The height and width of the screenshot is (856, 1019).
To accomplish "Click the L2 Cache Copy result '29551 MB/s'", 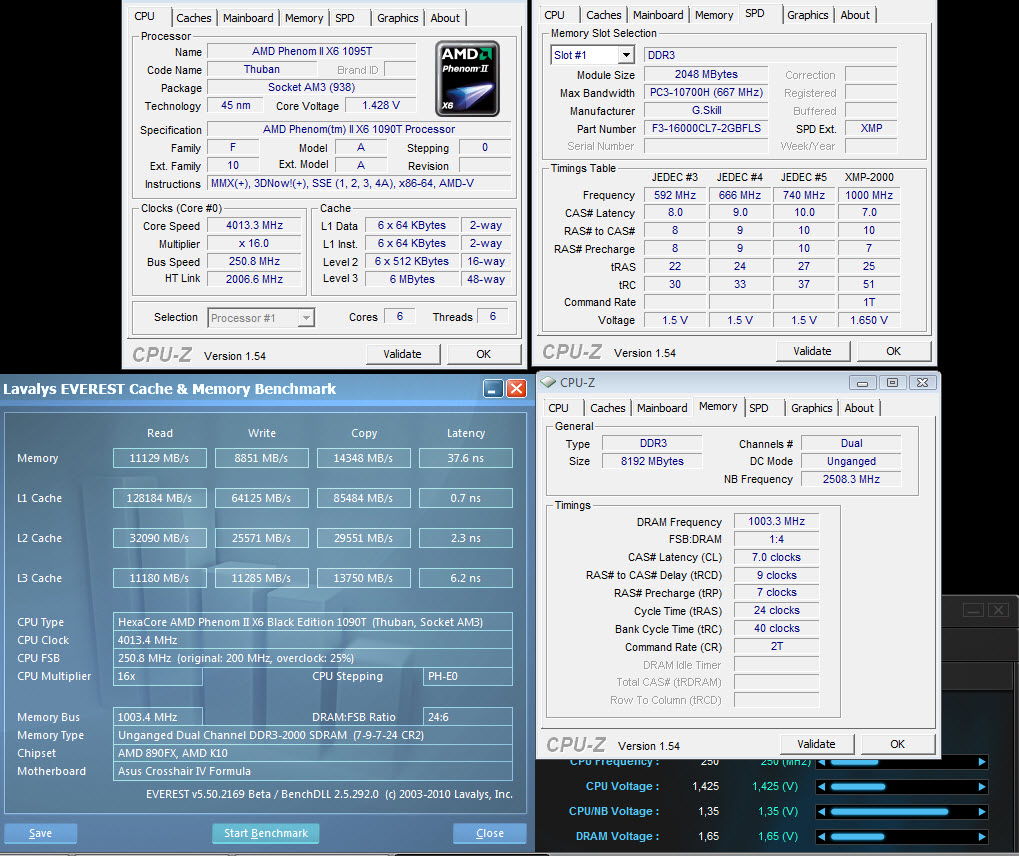I will pyautogui.click(x=363, y=538).
